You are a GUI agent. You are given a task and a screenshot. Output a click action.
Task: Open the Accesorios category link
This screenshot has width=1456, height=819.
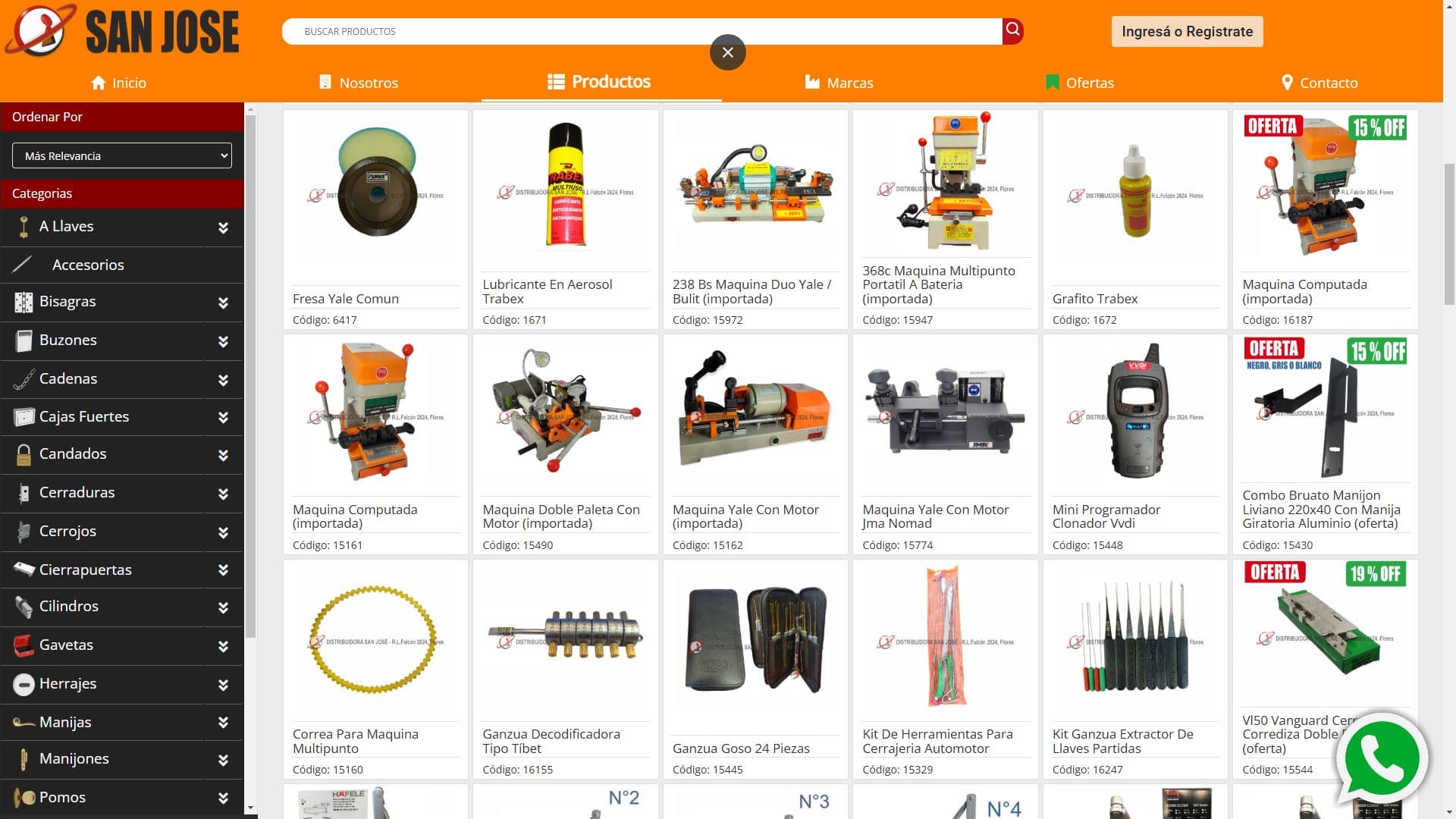pos(88,265)
